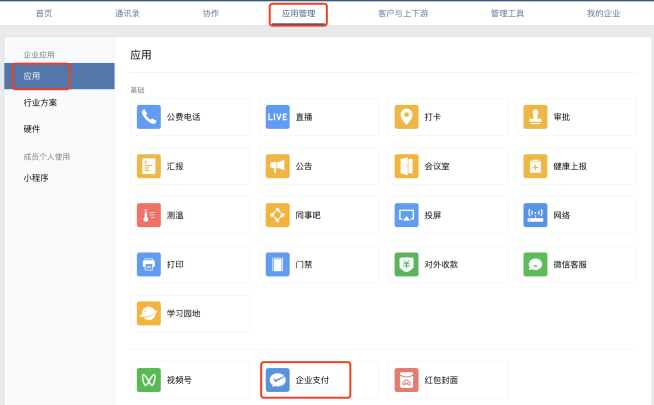Open the 汇报 report icon
Screen dimensions: 654x405
pyautogui.click(x=148, y=166)
